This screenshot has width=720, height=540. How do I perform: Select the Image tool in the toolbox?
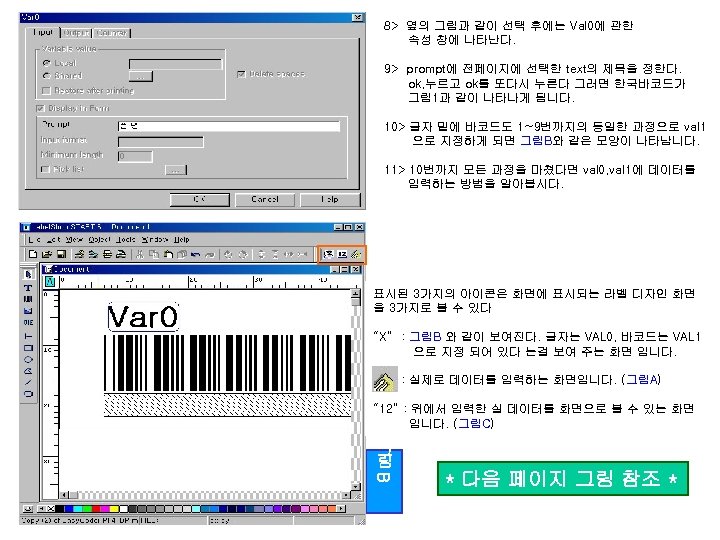point(28,311)
